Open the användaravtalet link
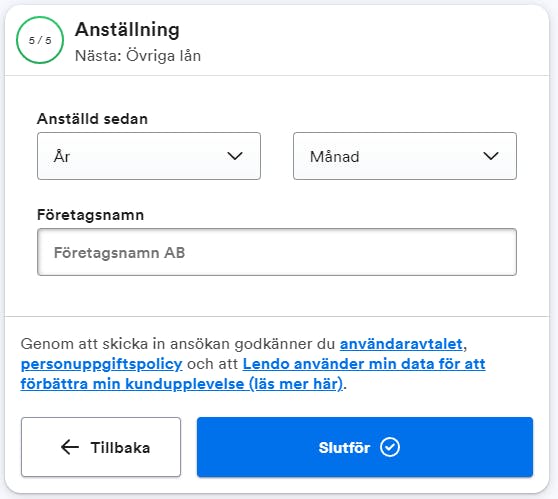 pos(401,344)
